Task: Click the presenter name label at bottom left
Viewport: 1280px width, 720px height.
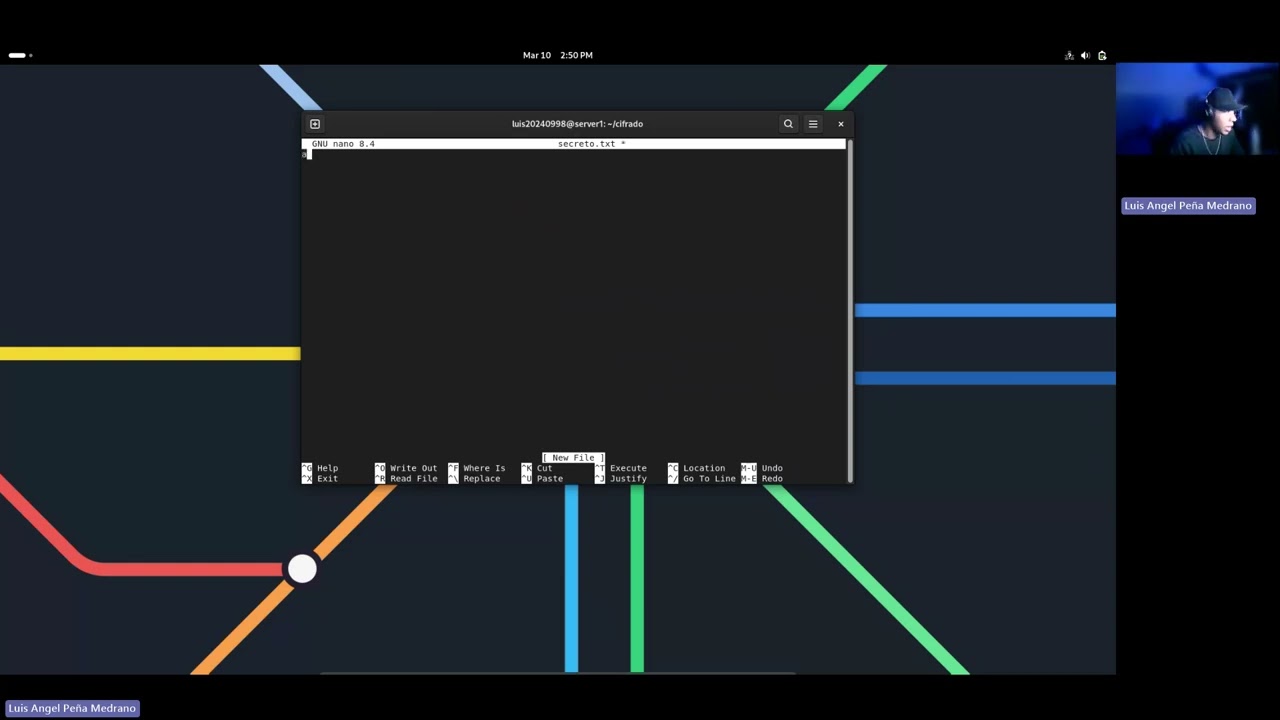Action: click(72, 708)
